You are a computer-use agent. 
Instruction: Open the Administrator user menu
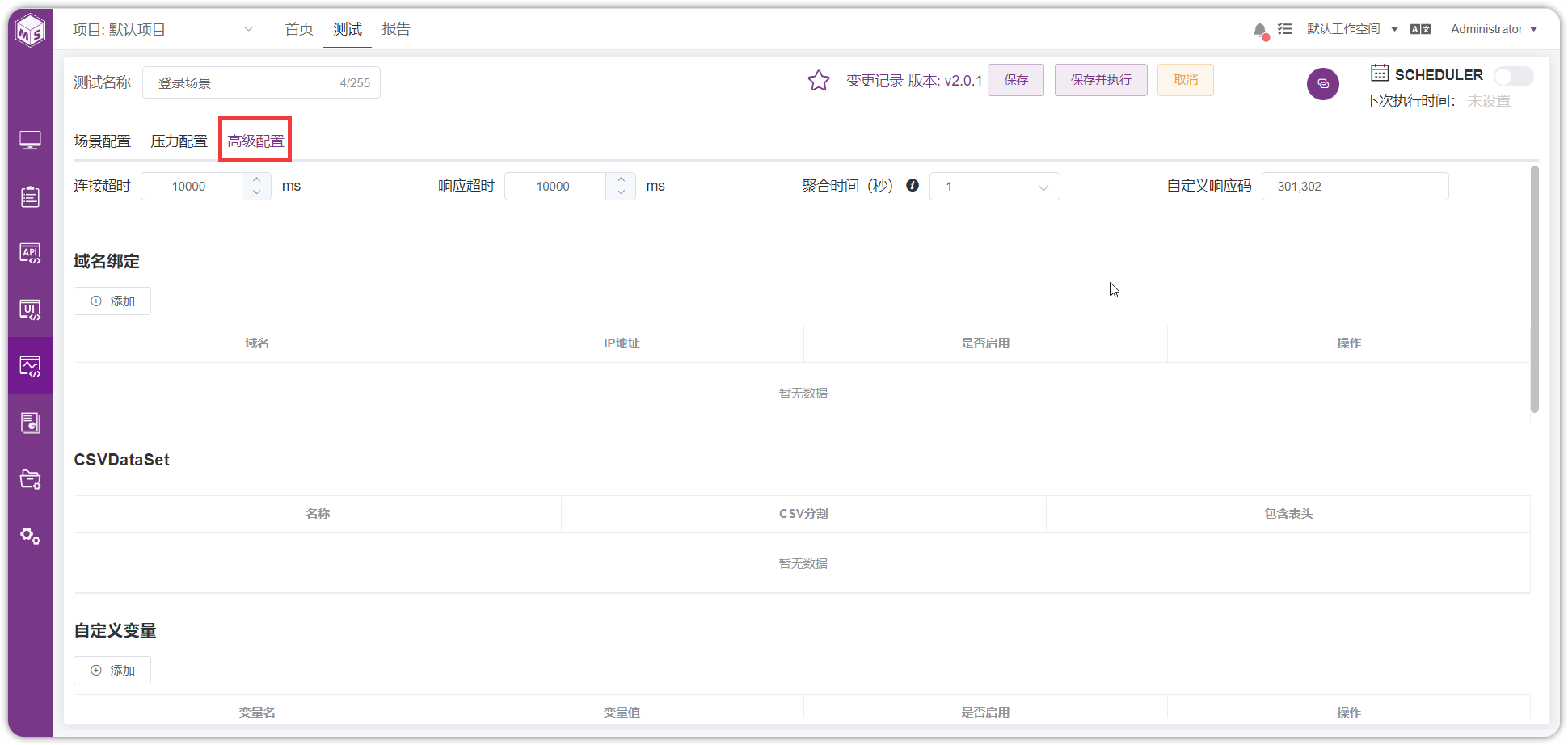(x=1494, y=29)
